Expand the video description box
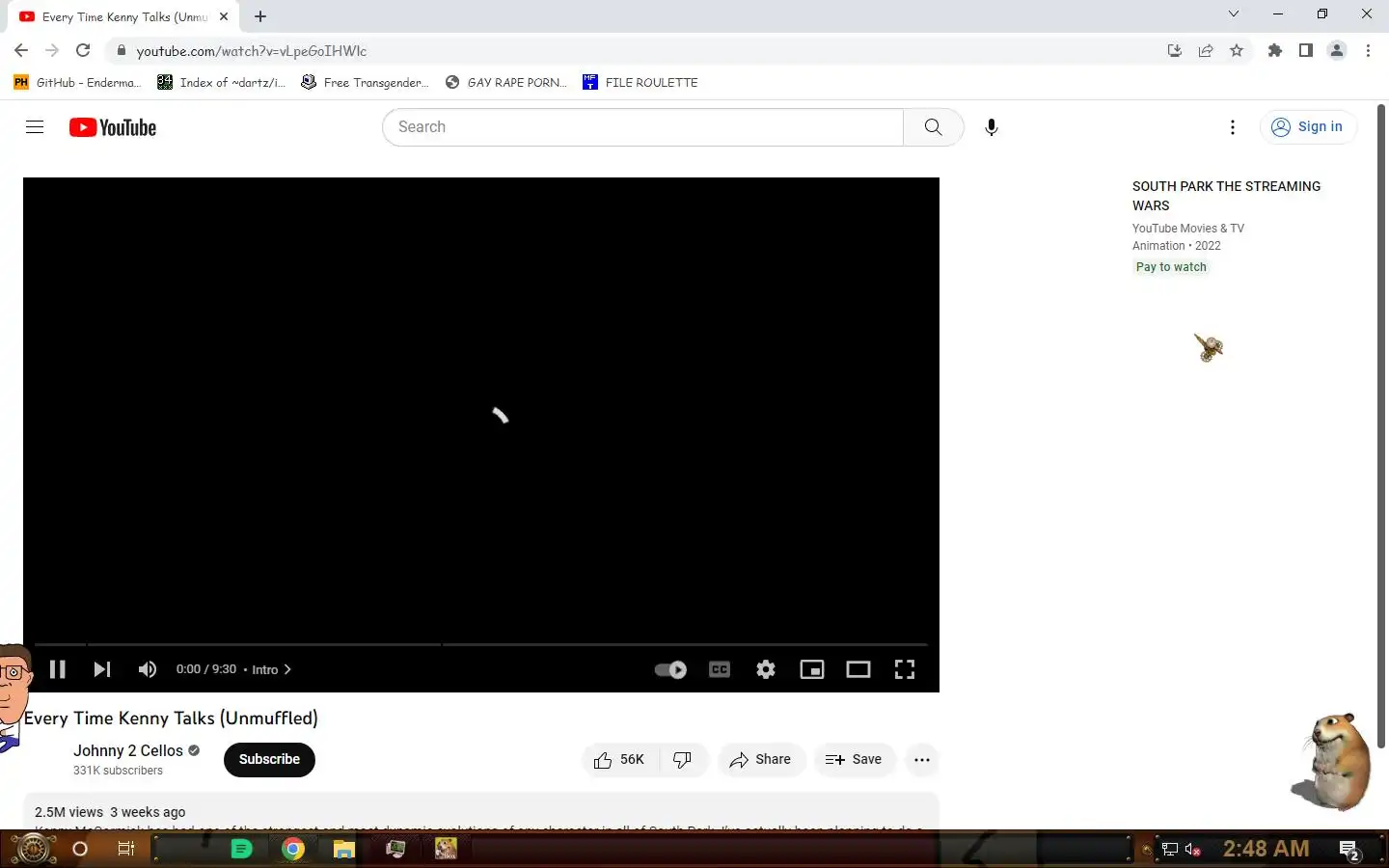Viewport: 1389px width, 868px height. (481, 812)
